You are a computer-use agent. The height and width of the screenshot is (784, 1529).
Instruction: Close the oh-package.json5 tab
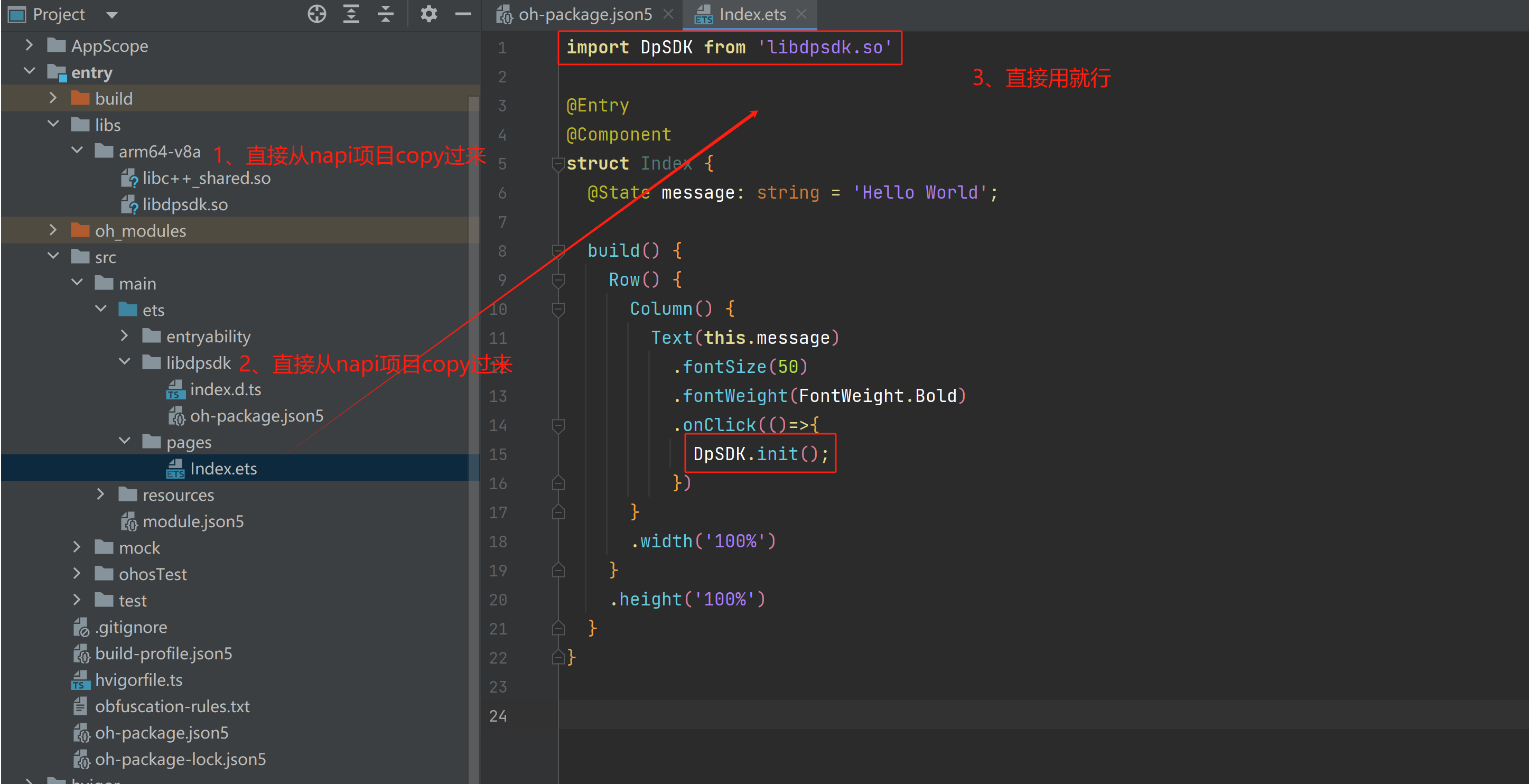coord(668,14)
